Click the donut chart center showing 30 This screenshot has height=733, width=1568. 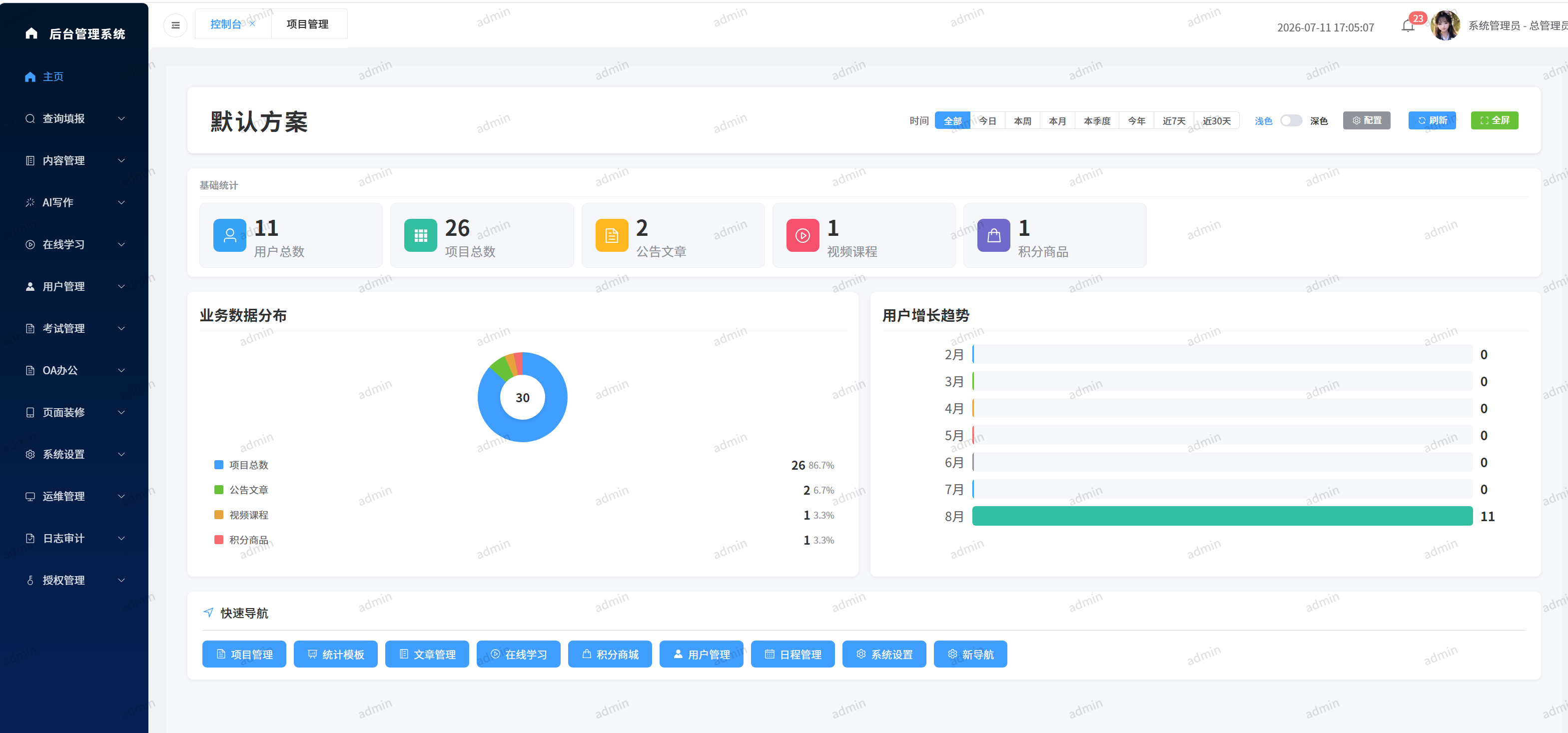point(522,398)
